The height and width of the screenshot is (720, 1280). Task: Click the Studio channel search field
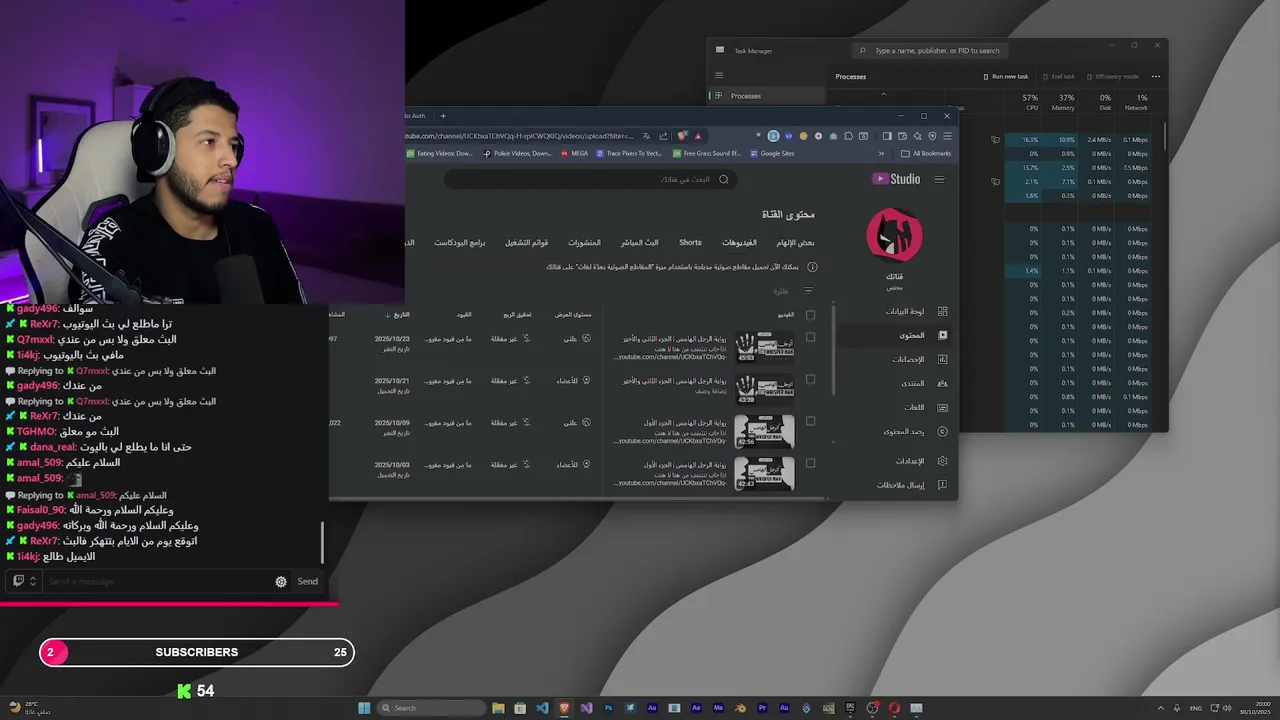pyautogui.click(x=590, y=179)
